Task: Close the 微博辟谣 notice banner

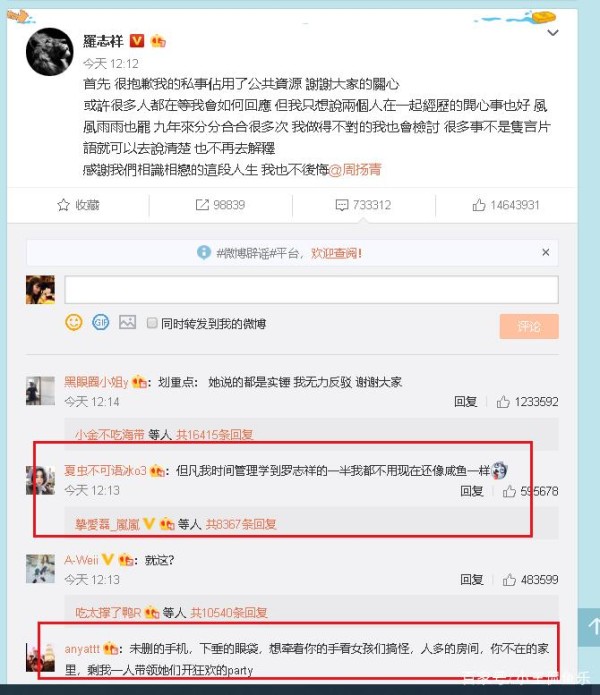Action: [x=545, y=252]
